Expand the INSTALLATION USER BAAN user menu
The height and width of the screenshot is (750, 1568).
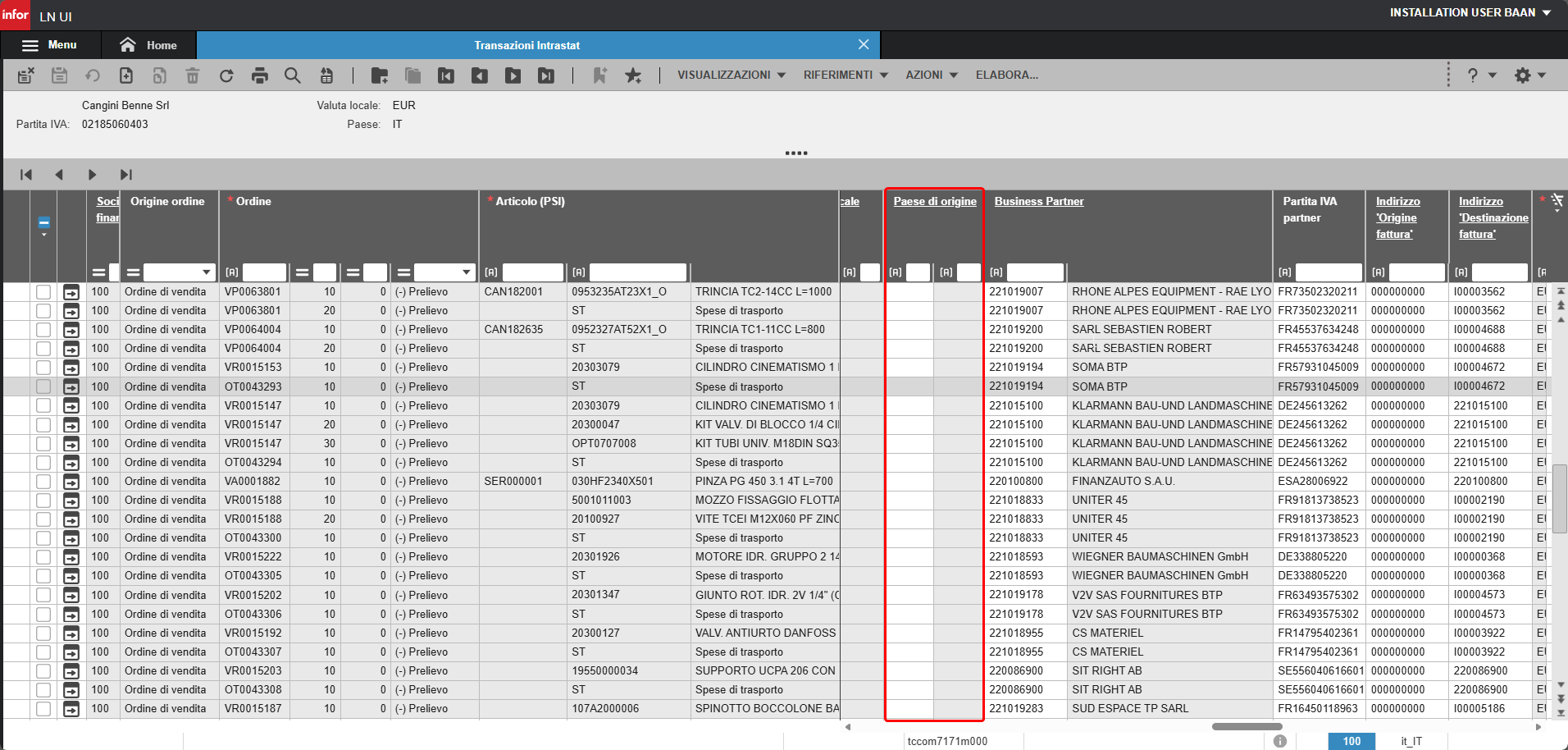pyautogui.click(x=1470, y=12)
